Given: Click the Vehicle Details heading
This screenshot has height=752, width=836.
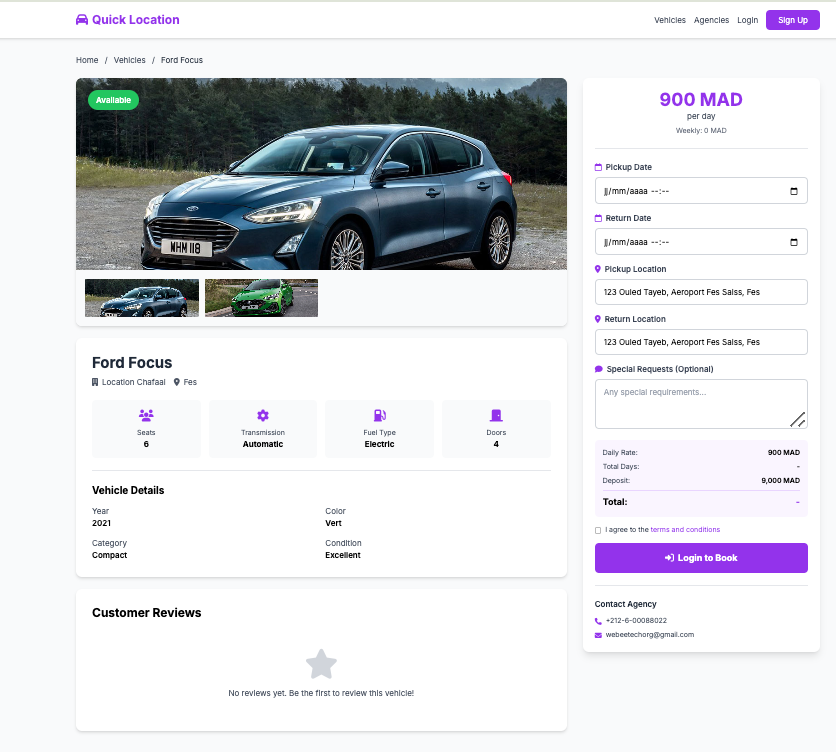Looking at the screenshot, I should [x=128, y=490].
